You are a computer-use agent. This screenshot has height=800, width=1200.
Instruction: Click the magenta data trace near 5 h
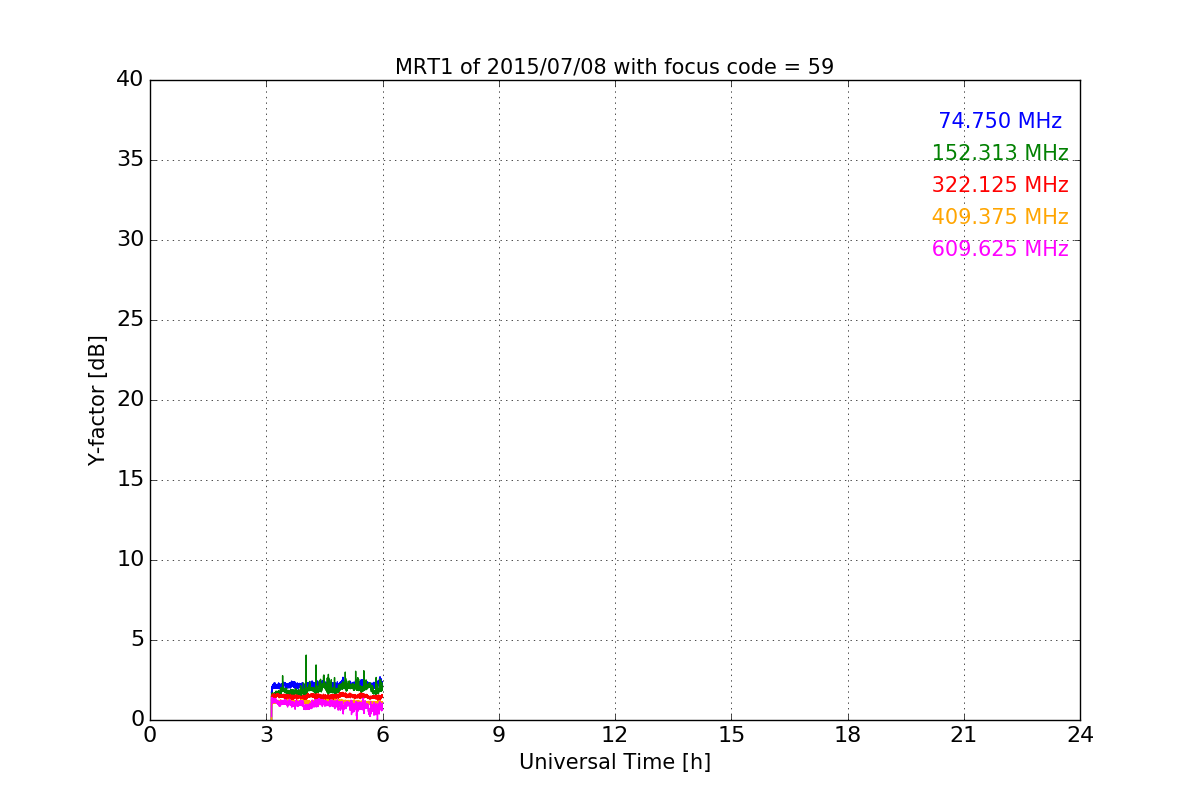tap(344, 705)
